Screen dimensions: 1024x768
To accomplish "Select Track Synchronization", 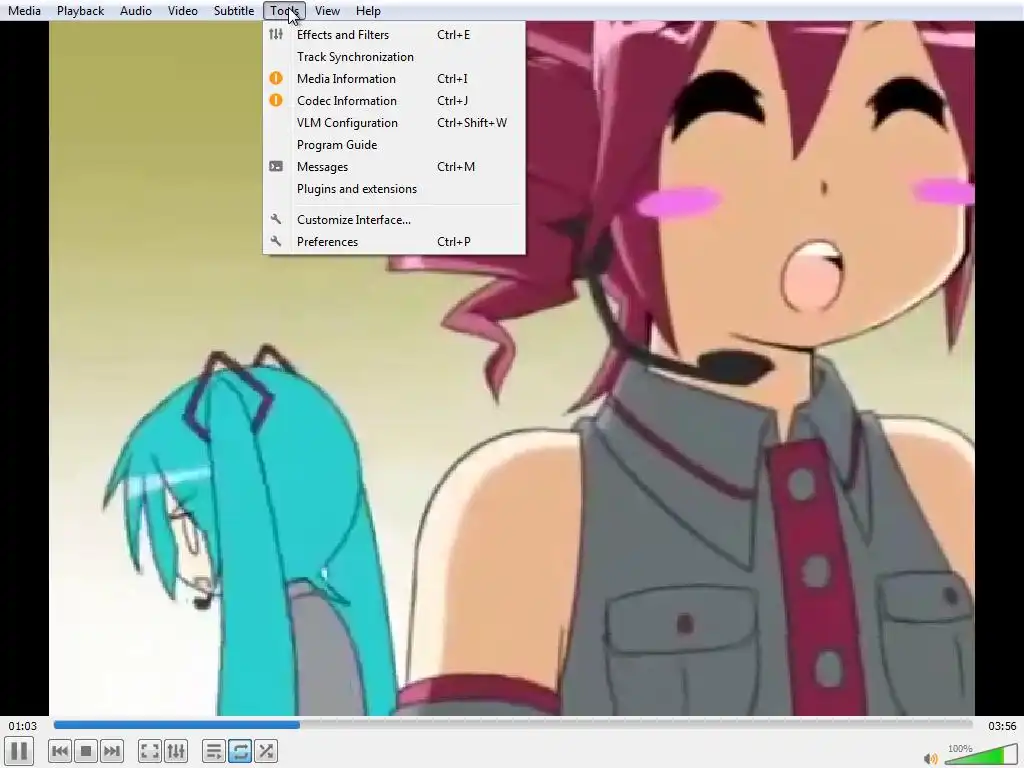I will point(394,57).
